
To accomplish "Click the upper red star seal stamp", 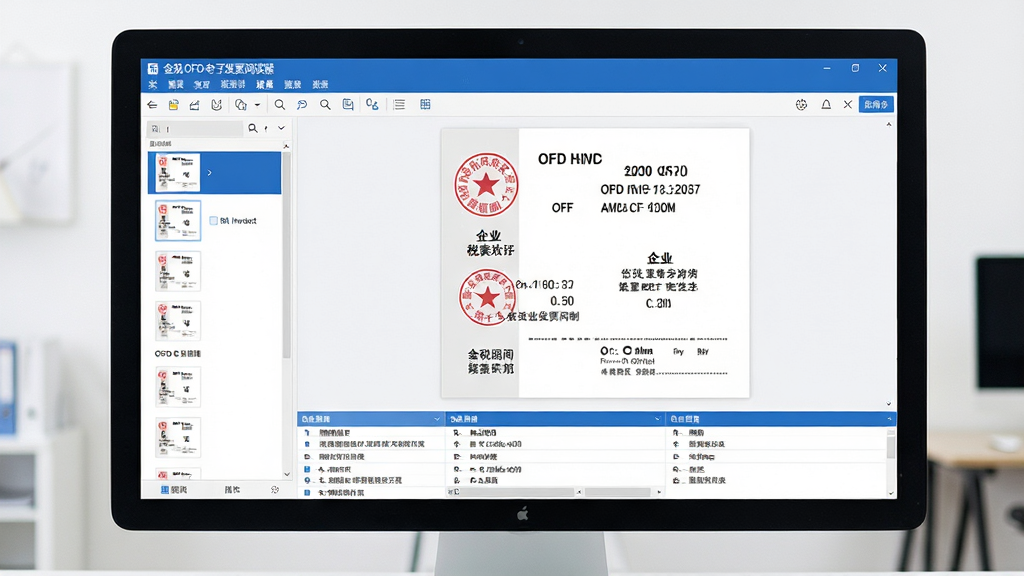I will [x=486, y=185].
